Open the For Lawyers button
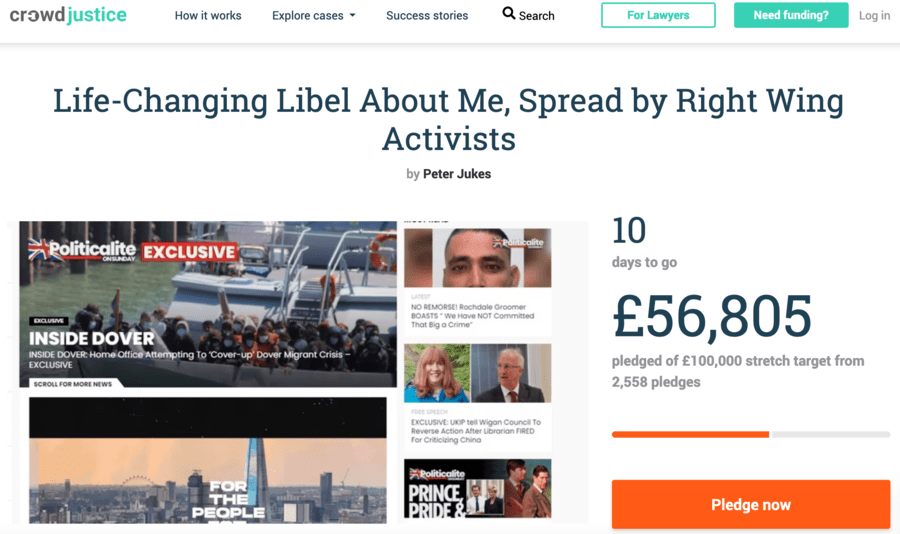900x534 pixels. coord(658,15)
